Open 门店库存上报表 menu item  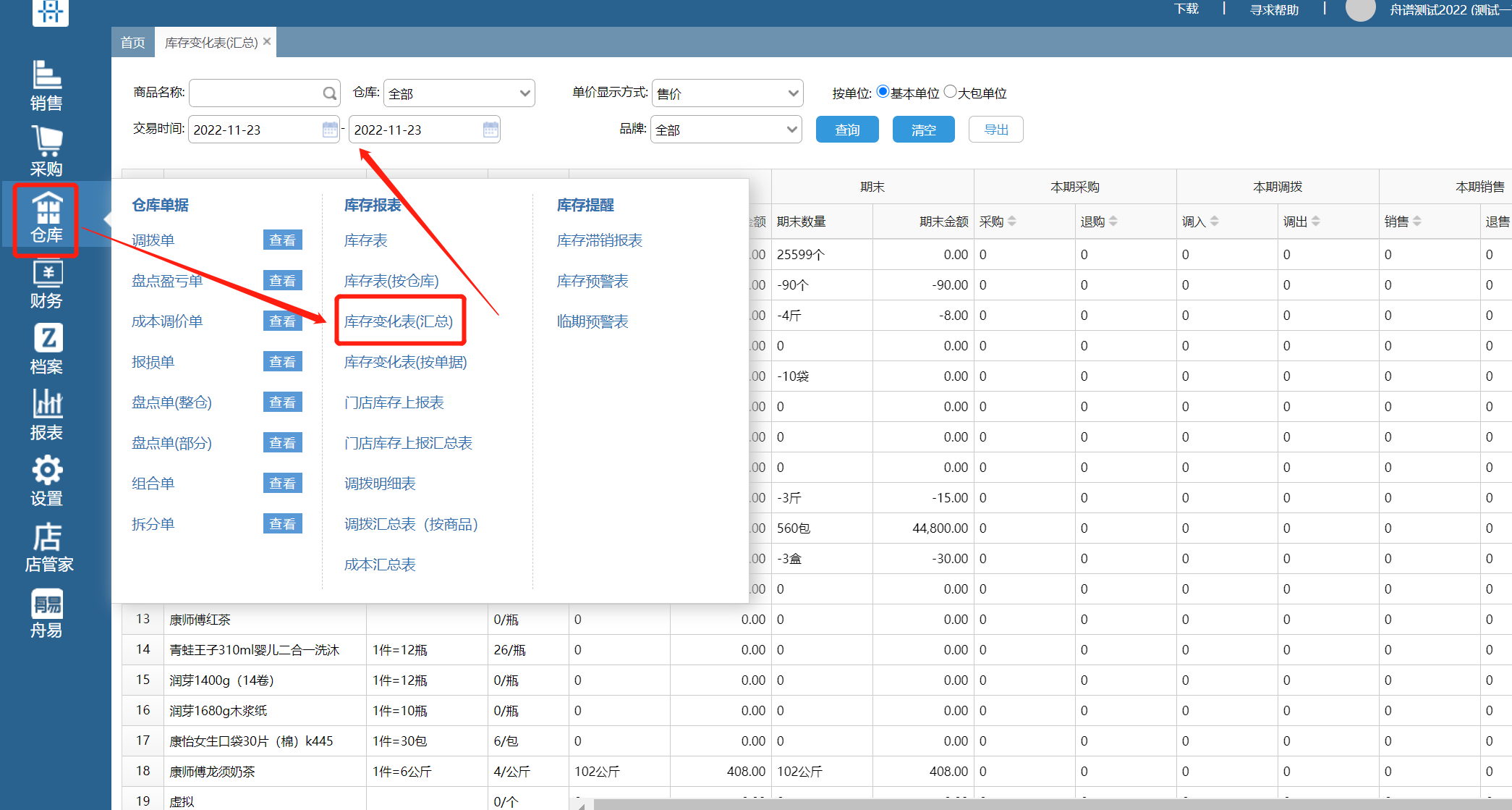coord(394,402)
